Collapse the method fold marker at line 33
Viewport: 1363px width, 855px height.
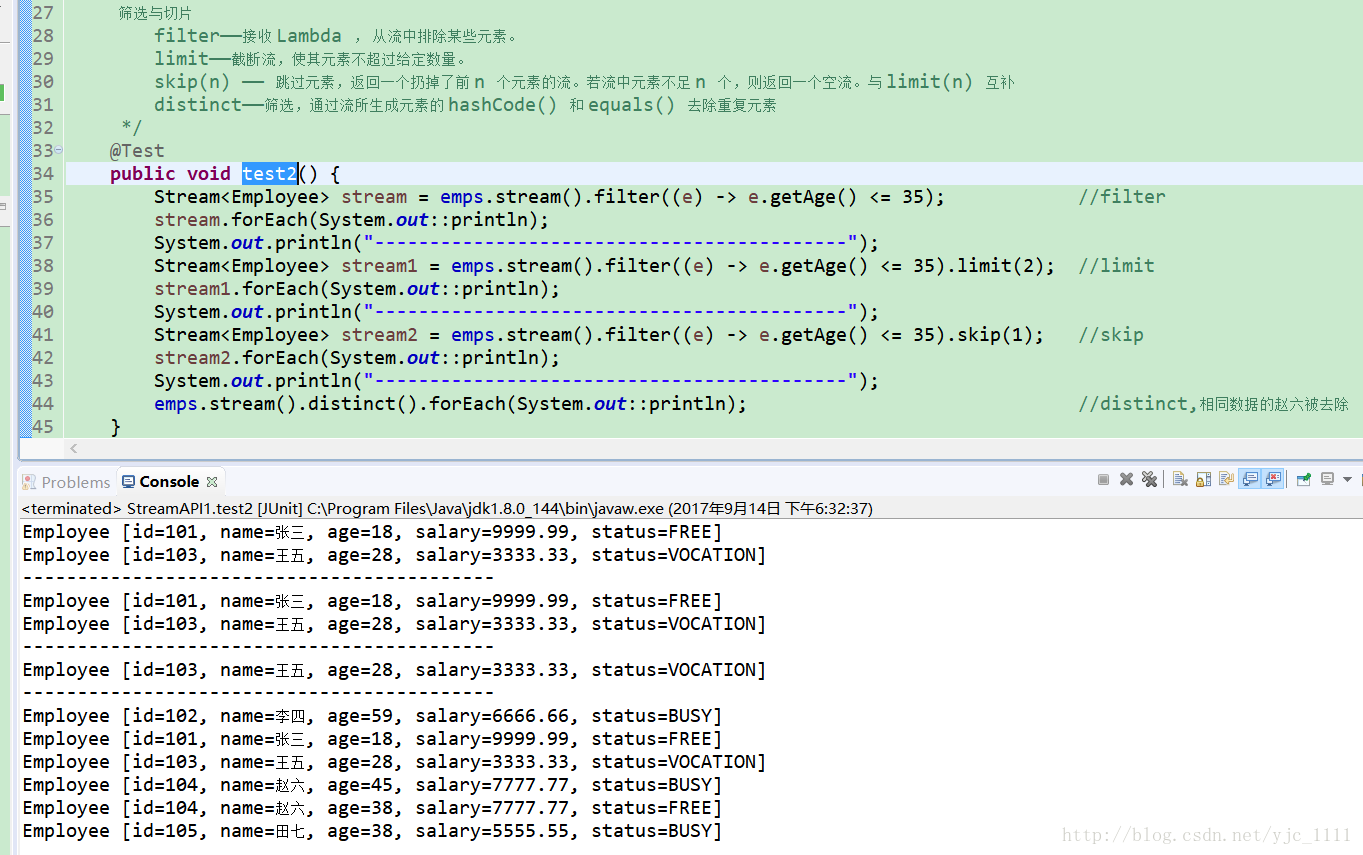pos(58,150)
